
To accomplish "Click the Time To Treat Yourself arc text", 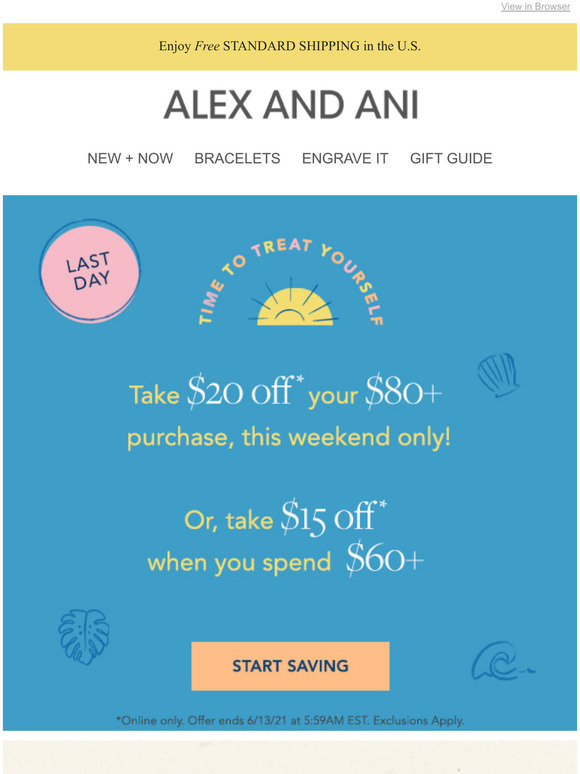I will pyautogui.click(x=291, y=281).
